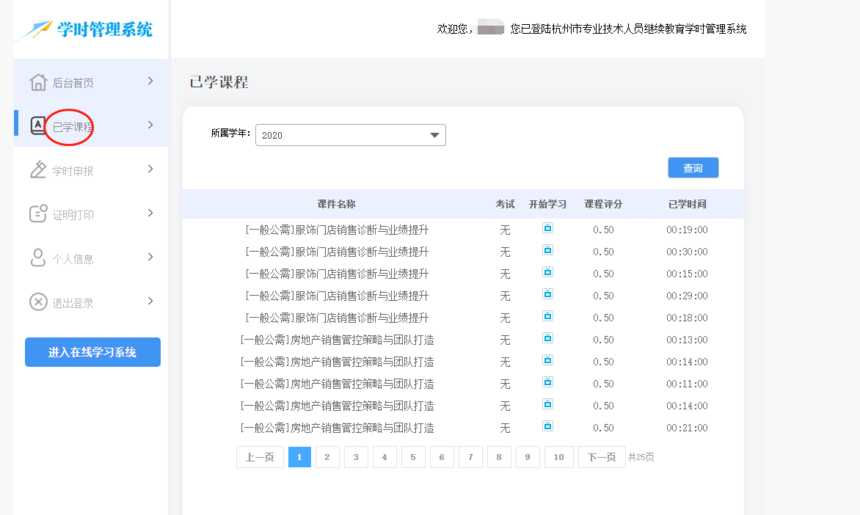Jump to page 6
The image size is (860, 515).
442,457
